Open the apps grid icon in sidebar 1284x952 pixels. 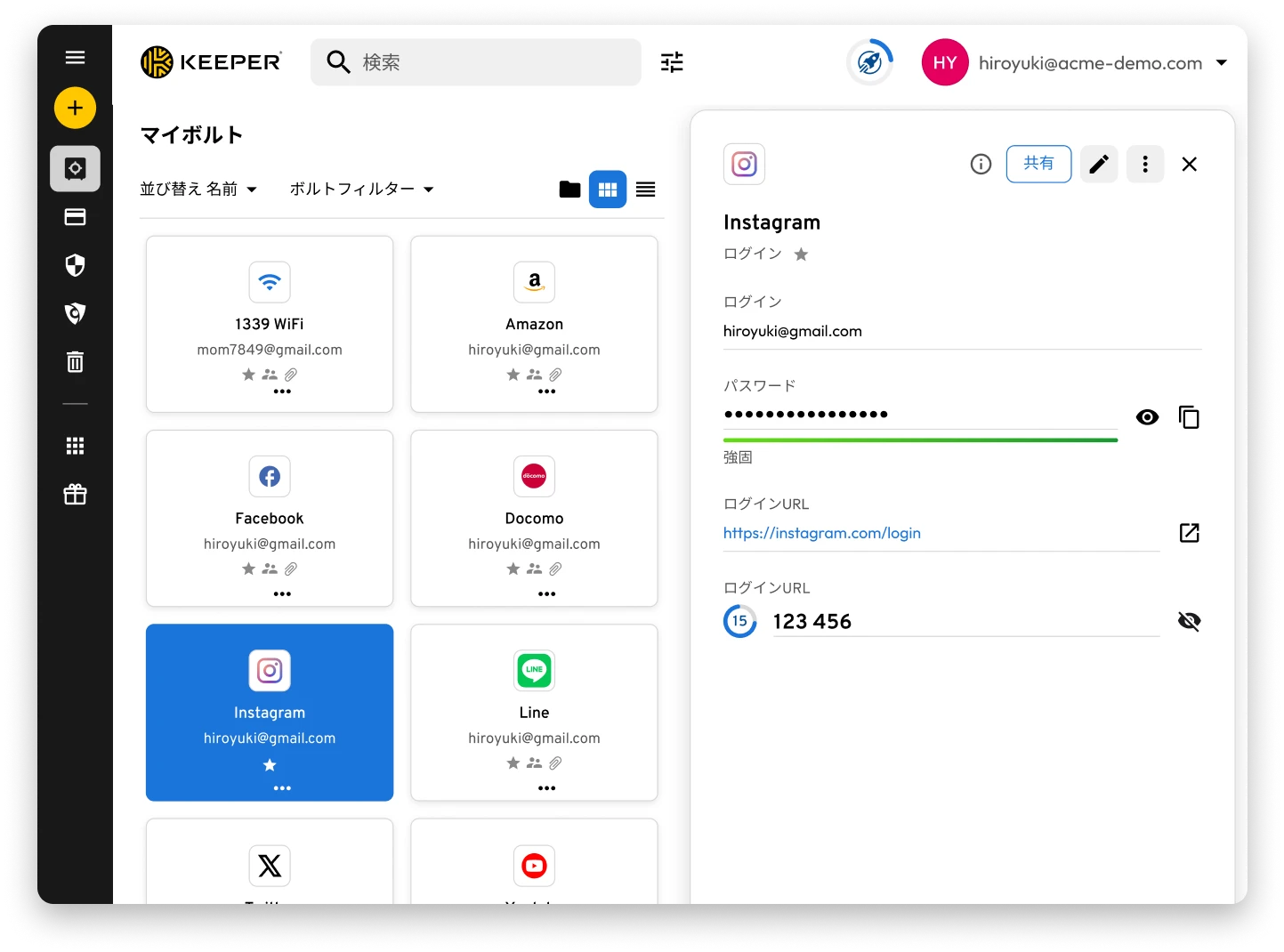coord(75,446)
